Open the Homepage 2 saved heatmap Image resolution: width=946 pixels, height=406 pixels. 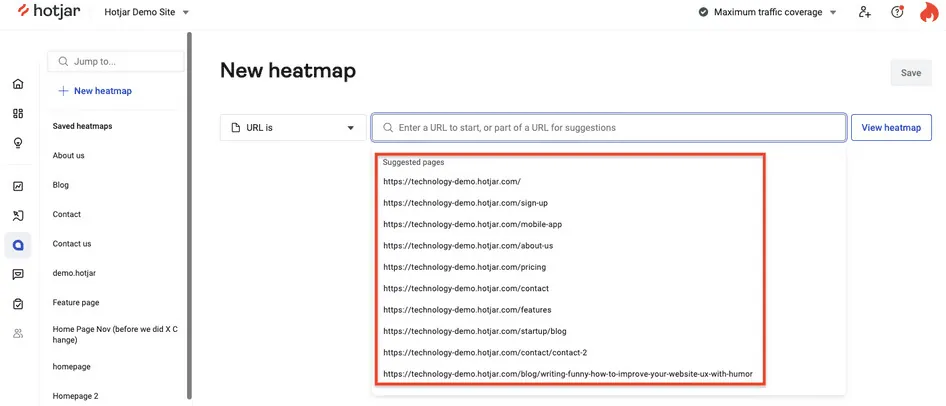pyautogui.click(x=75, y=396)
